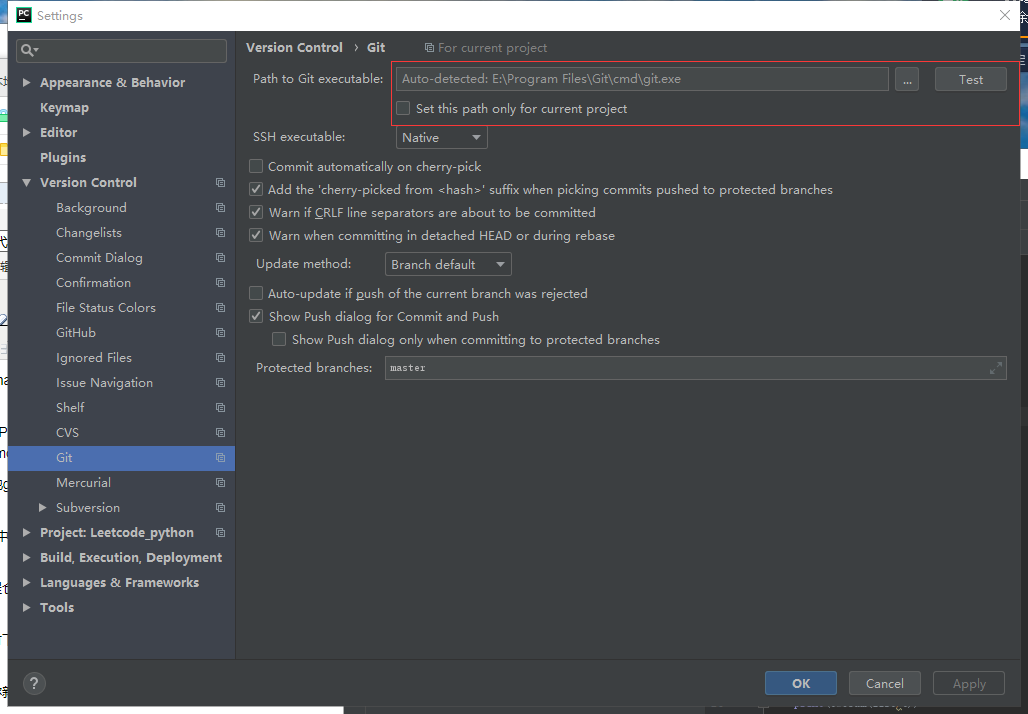This screenshot has width=1028, height=714.
Task: Click the browse ellipsis button for Git path
Action: pos(907,79)
